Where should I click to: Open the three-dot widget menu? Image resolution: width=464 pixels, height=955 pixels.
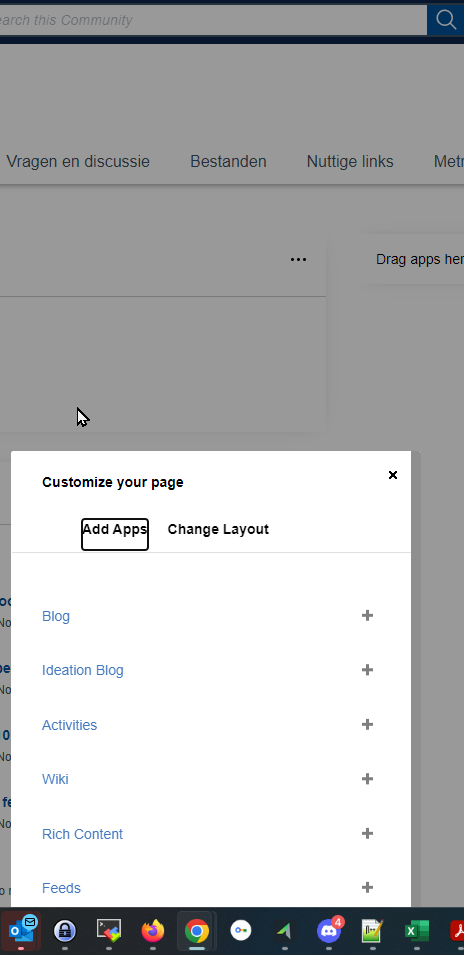click(x=298, y=259)
